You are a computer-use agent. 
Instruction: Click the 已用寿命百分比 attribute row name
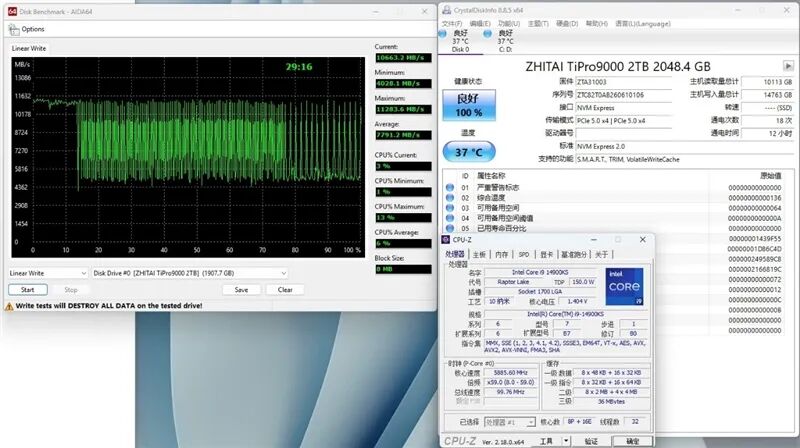[502, 228]
